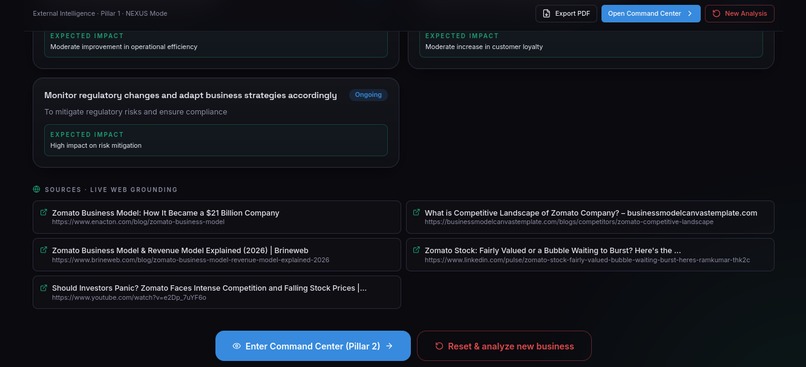Open Command Center from top bar

[651, 14]
